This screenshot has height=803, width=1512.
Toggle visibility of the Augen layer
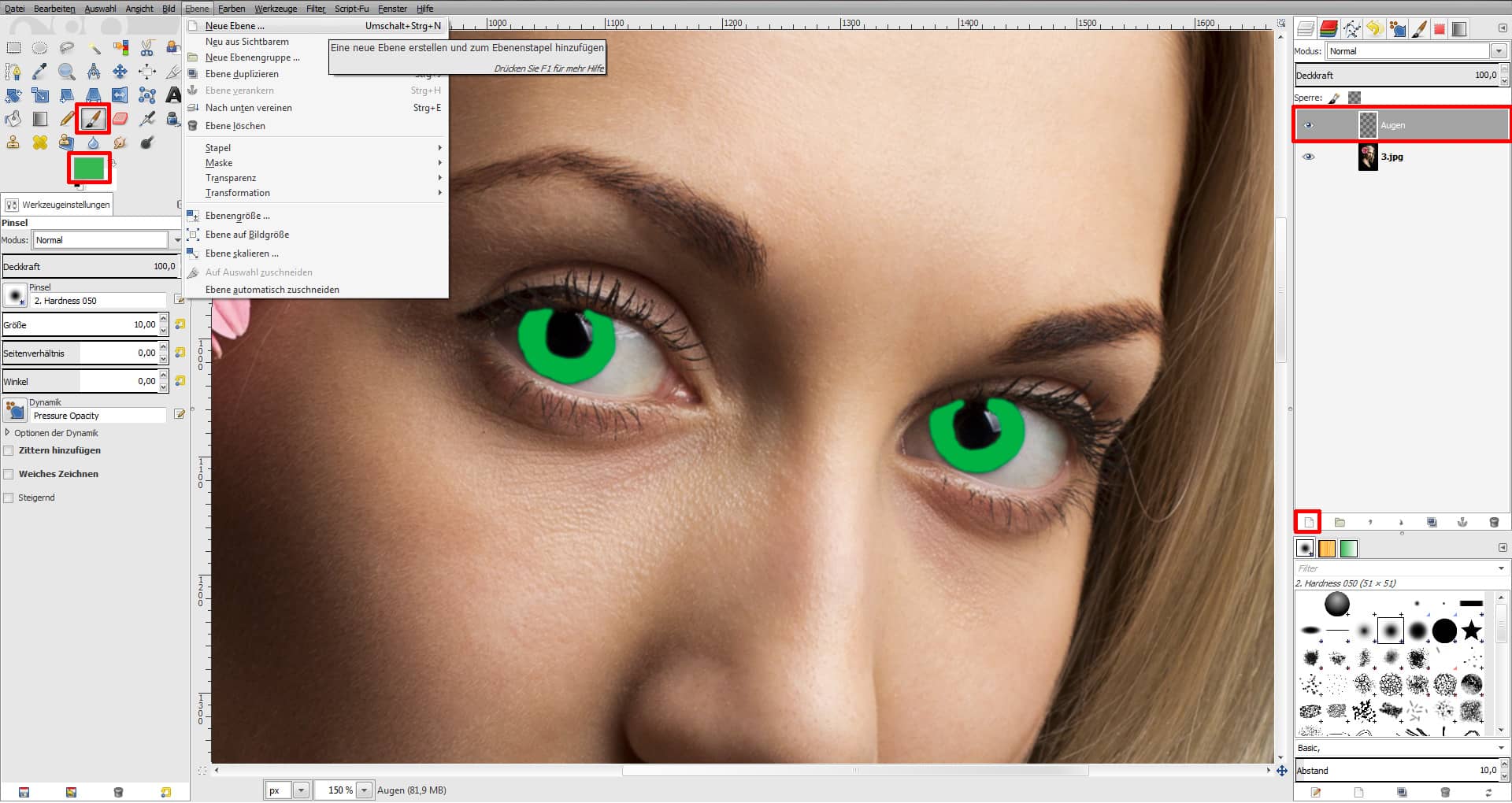pyautogui.click(x=1309, y=124)
